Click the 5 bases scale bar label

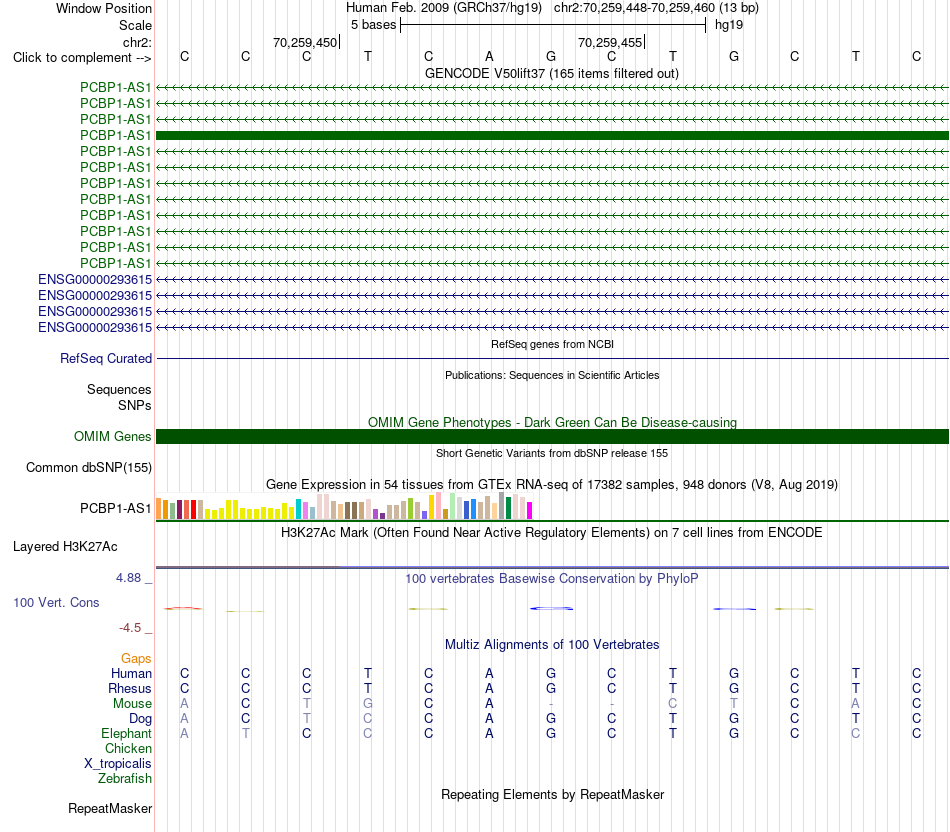(x=373, y=25)
